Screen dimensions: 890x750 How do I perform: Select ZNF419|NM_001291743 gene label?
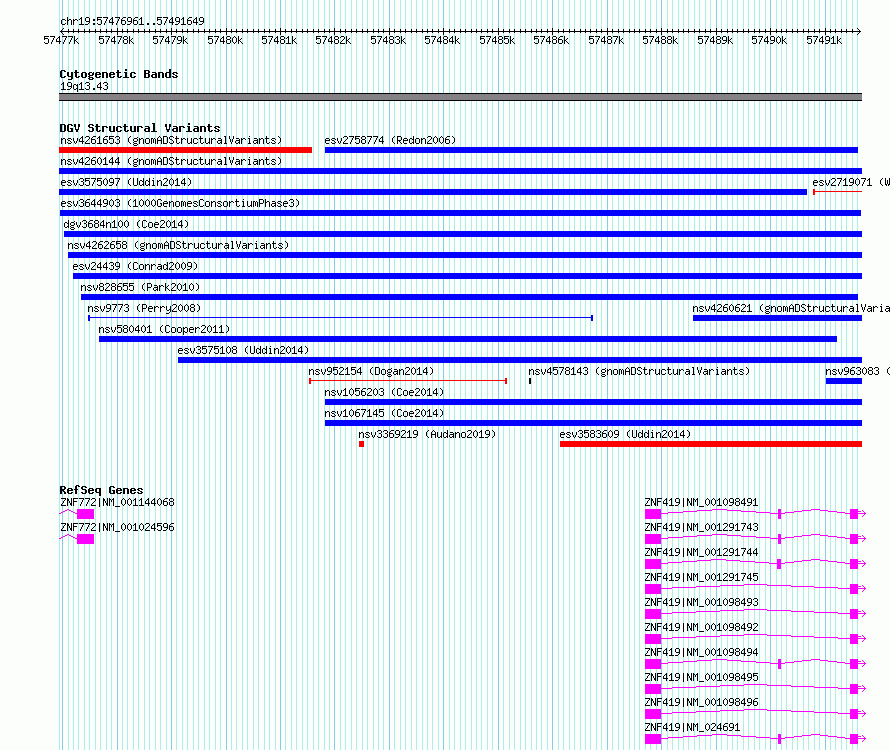tap(702, 527)
